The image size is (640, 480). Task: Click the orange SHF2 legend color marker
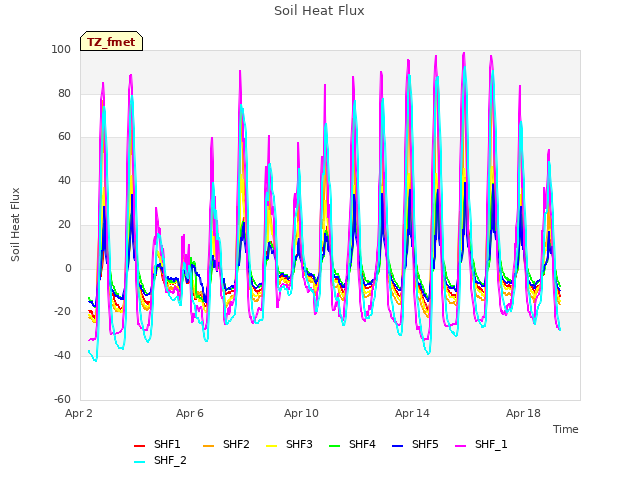[x=209, y=446]
